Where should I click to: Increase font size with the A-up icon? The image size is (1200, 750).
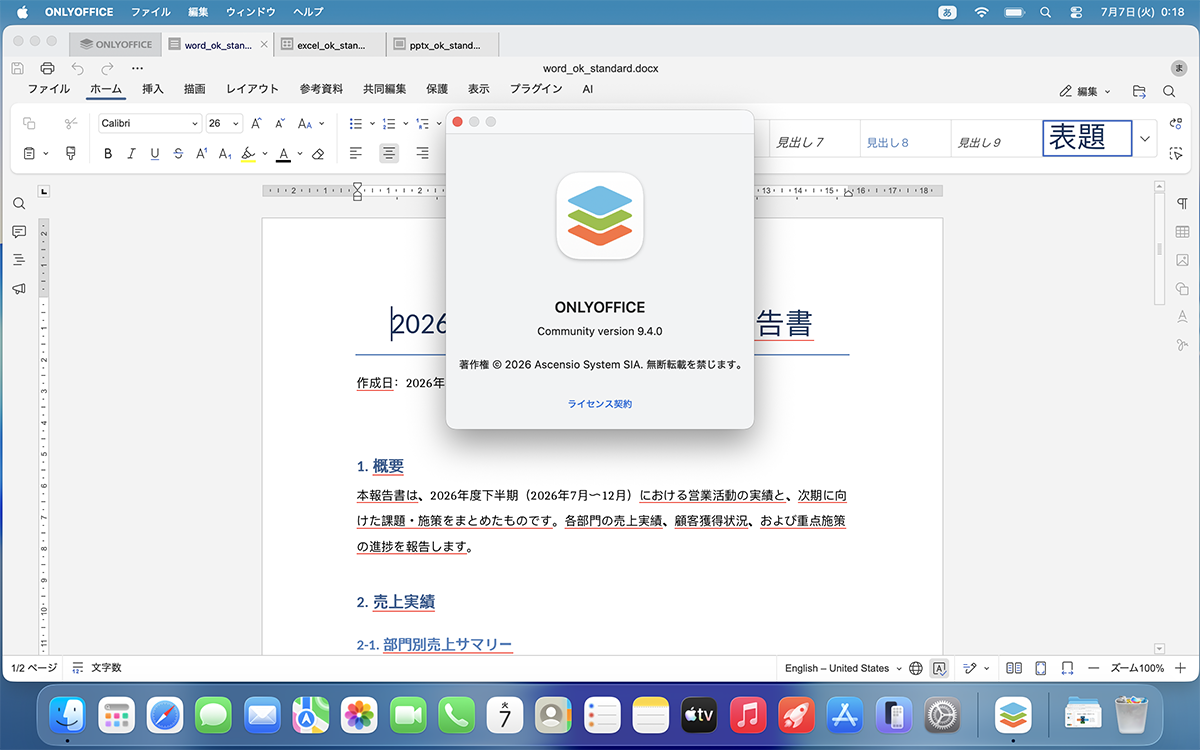(x=256, y=124)
